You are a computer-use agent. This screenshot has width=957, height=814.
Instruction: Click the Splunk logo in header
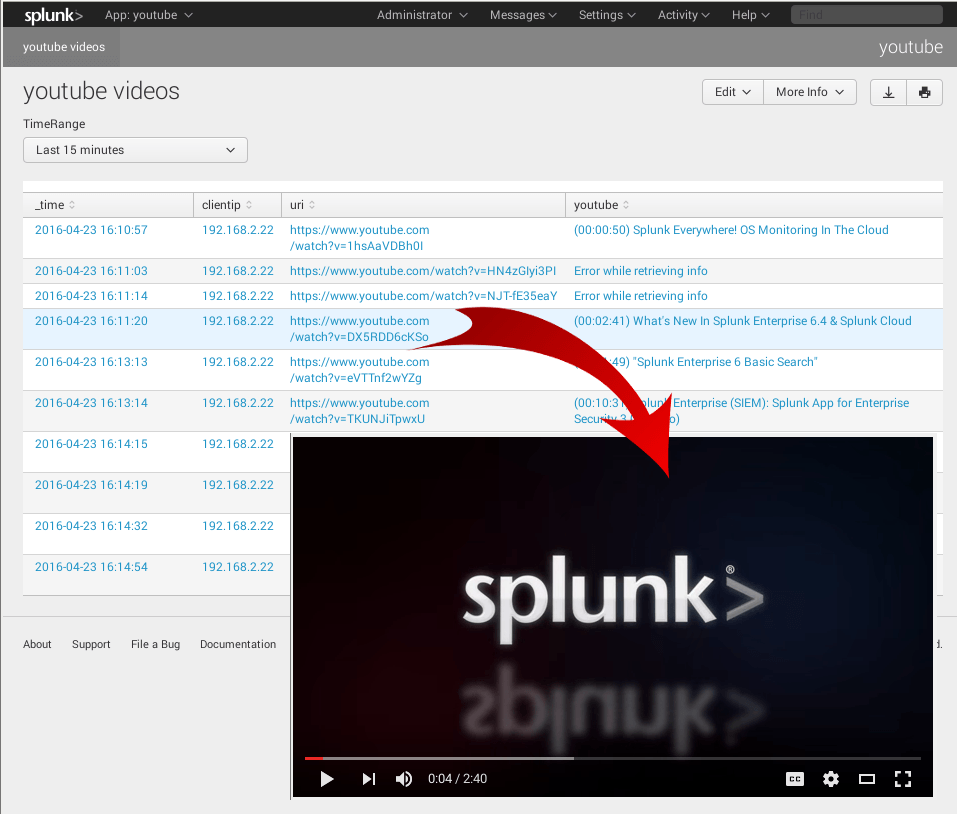53,15
